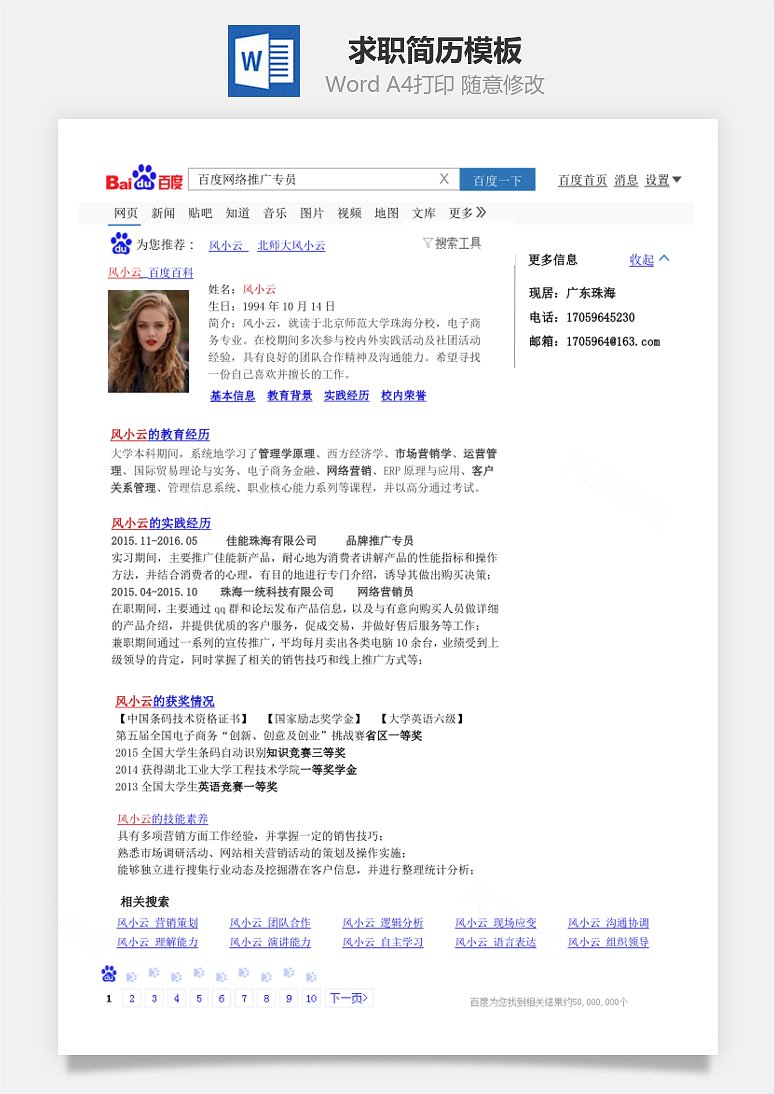Click the 求职简历模板 title text
Screen dimensions: 774x1094
click(x=435, y=50)
